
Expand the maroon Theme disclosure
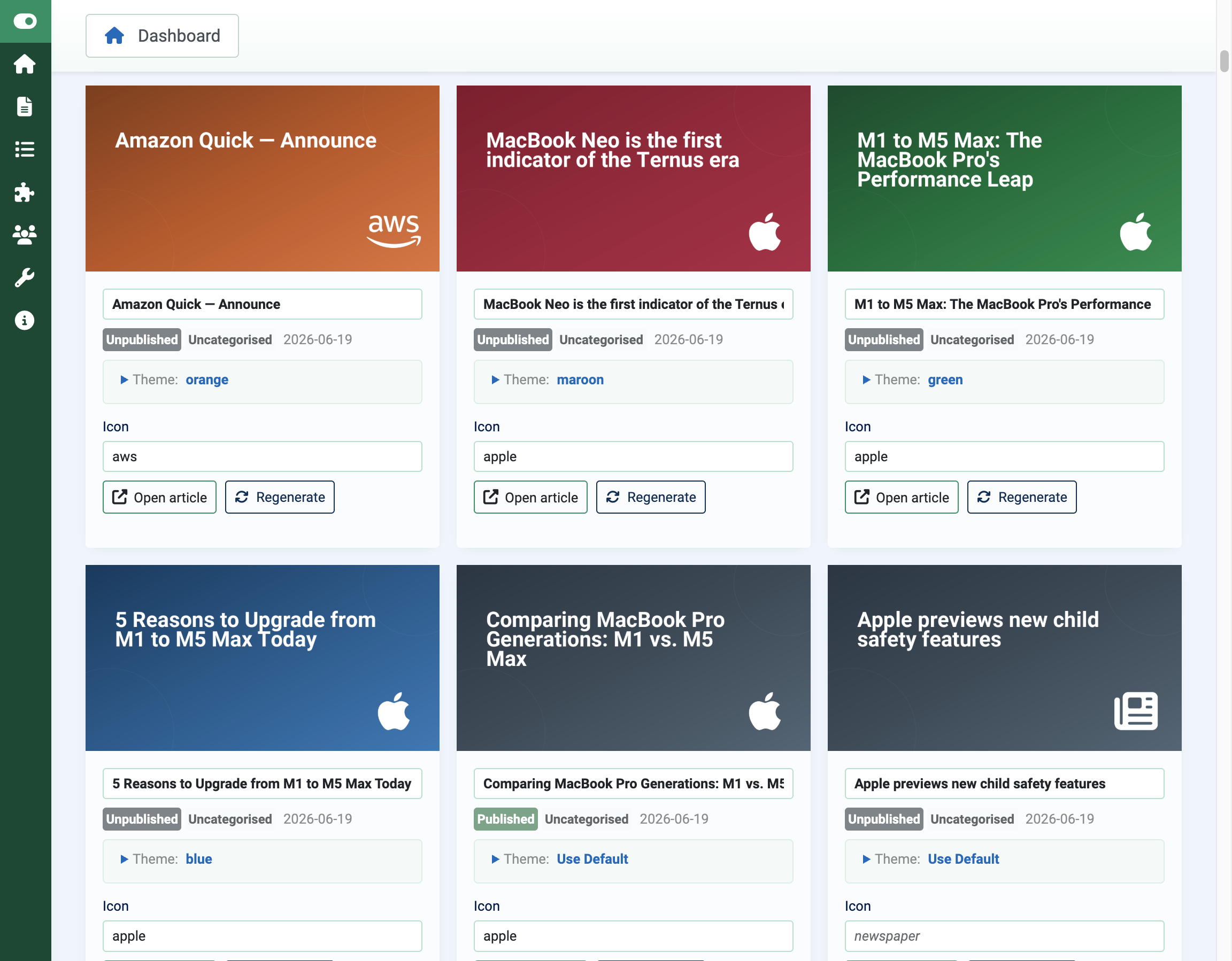point(547,379)
